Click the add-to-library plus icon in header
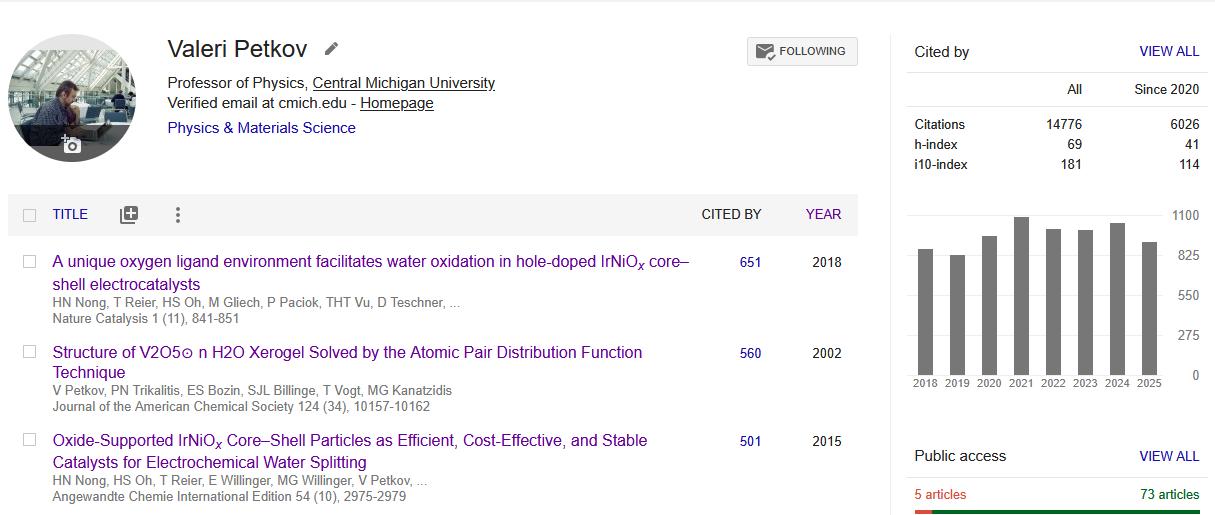 (129, 214)
